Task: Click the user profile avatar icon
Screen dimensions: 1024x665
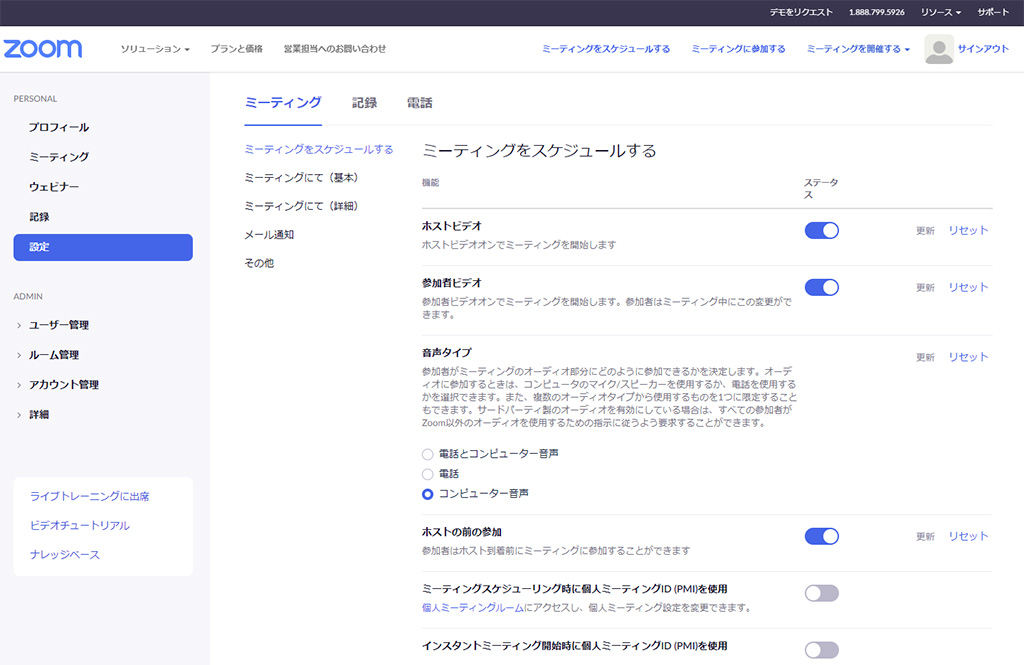Action: pos(939,49)
